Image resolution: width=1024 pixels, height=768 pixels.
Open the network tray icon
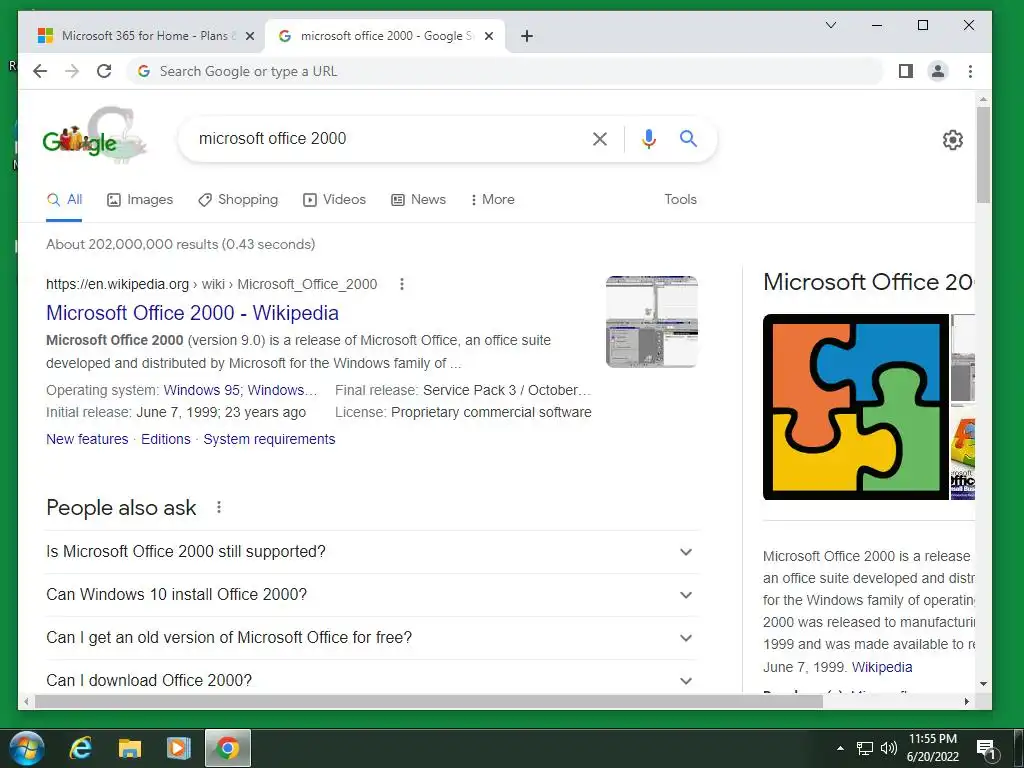point(865,748)
